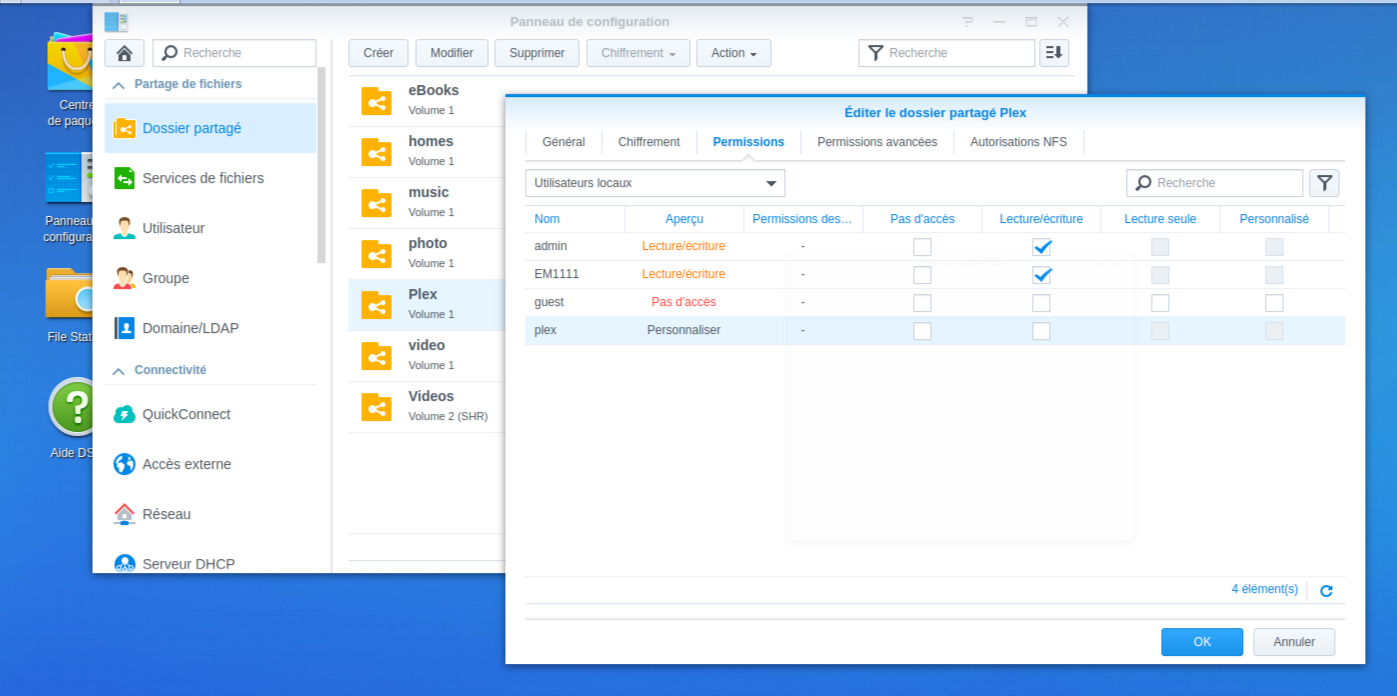
Task: Open the Aide DSM desktop icon
Action: [73, 408]
